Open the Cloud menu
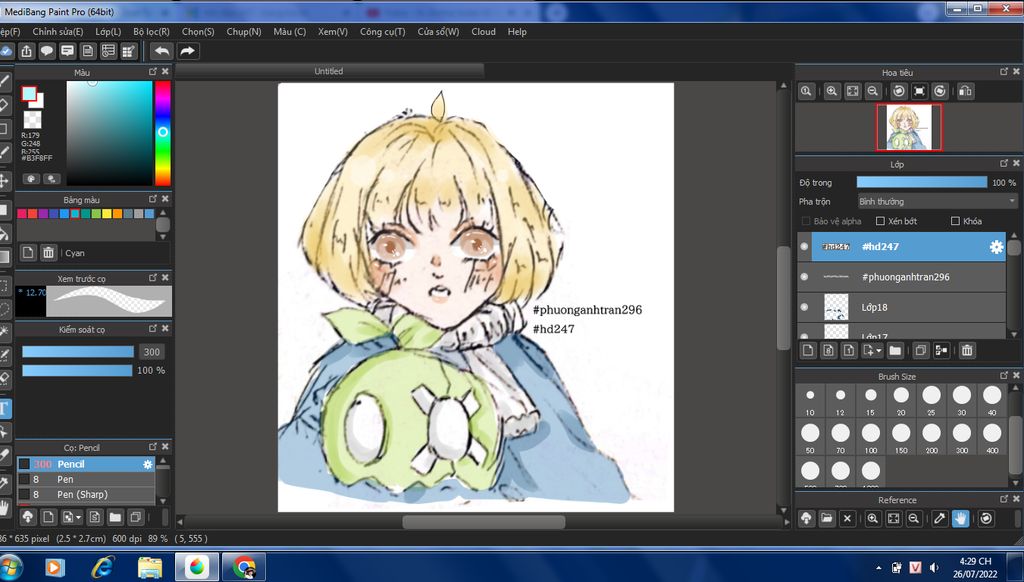Image resolution: width=1024 pixels, height=582 pixels. click(x=483, y=31)
